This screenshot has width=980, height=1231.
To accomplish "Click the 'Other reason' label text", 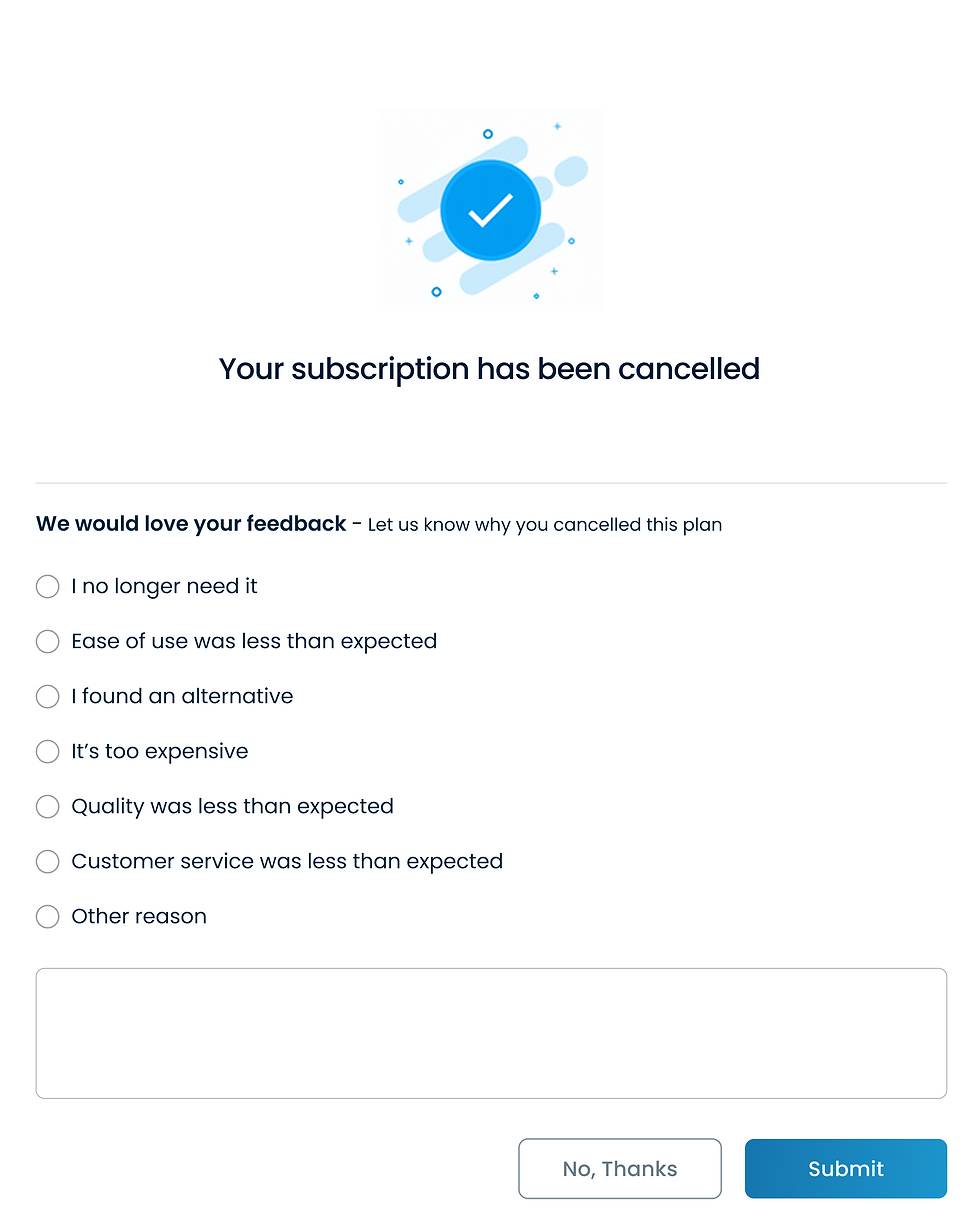I will (139, 917).
